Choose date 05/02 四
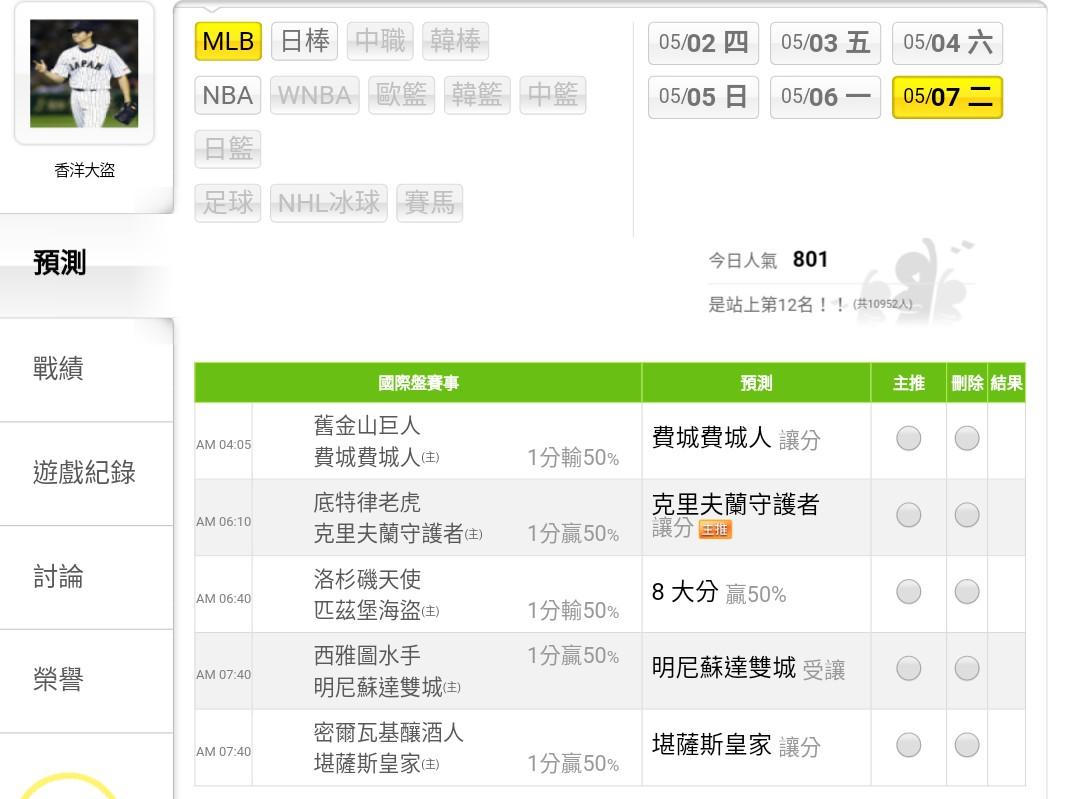 coord(703,43)
